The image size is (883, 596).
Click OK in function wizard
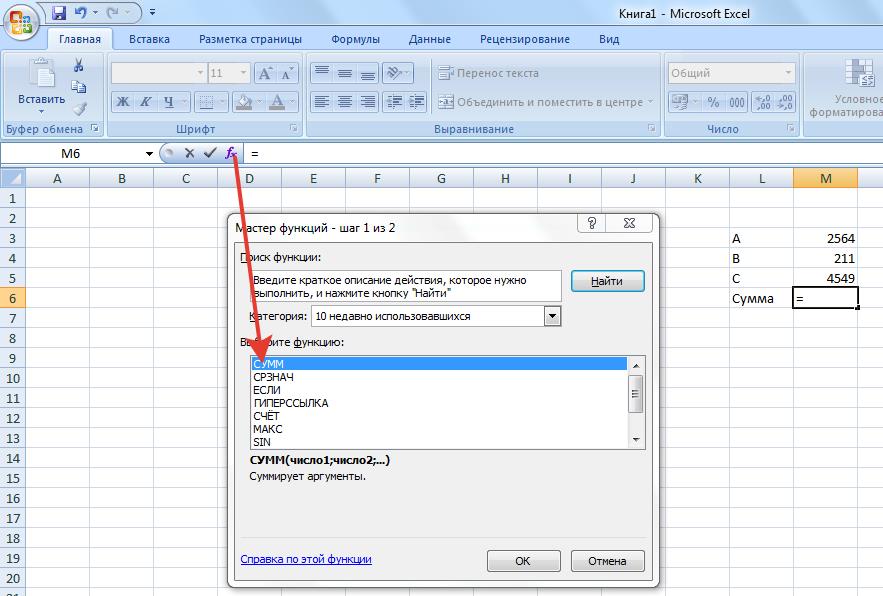[523, 561]
